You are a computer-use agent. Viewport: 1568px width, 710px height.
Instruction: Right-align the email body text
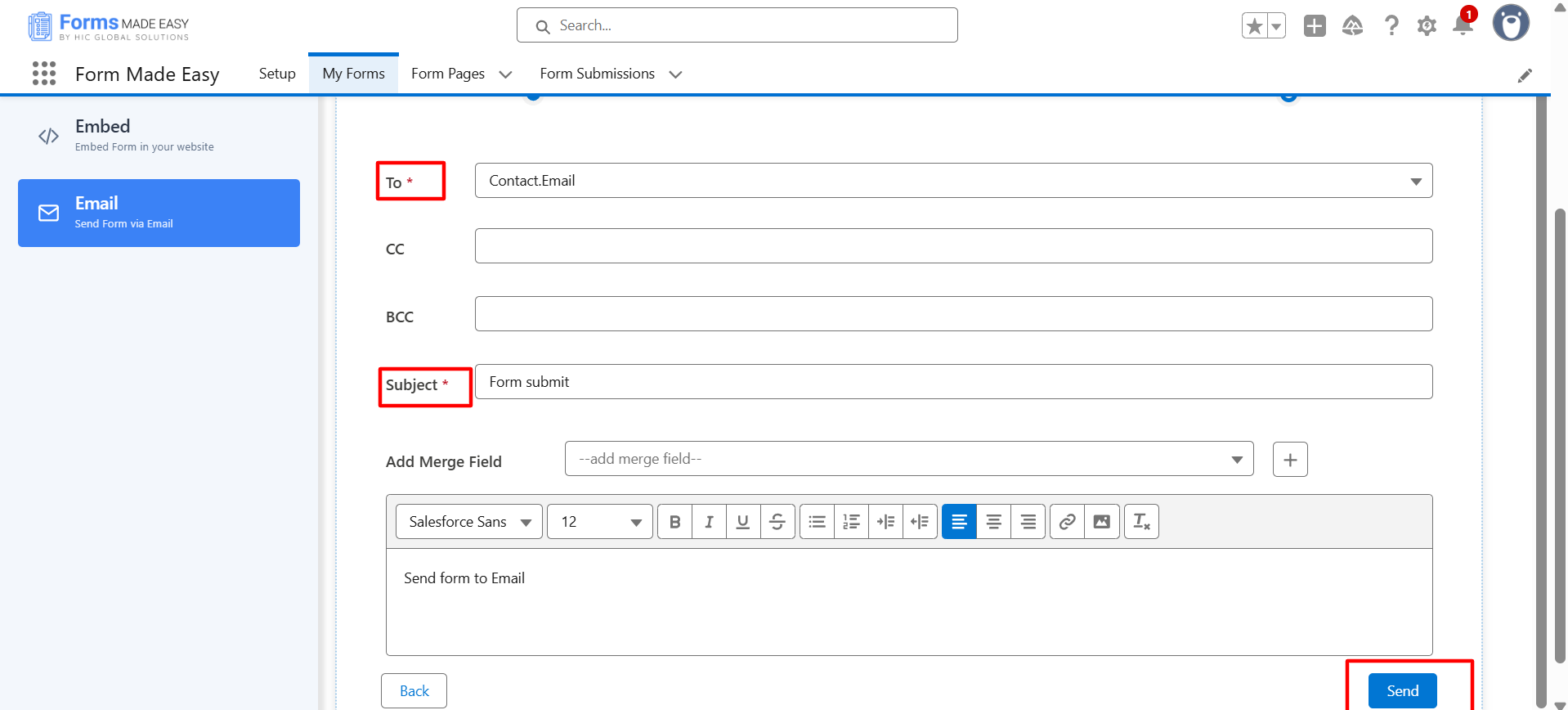pos(1028,522)
